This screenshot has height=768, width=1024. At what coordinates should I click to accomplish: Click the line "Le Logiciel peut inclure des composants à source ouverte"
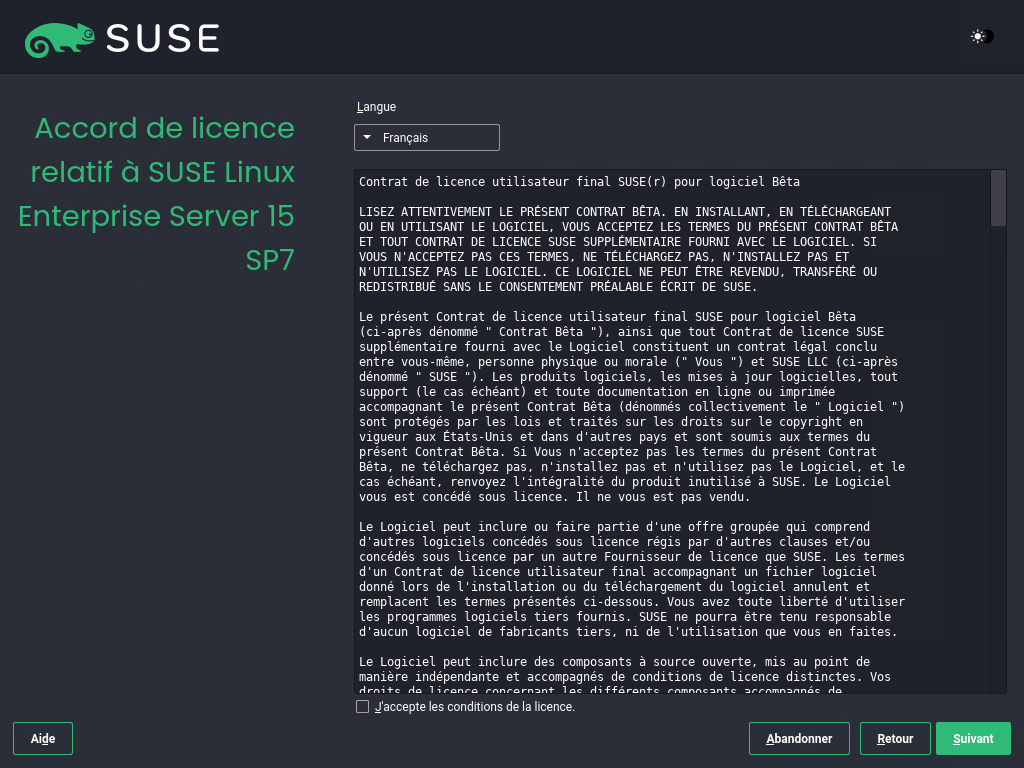(x=615, y=662)
